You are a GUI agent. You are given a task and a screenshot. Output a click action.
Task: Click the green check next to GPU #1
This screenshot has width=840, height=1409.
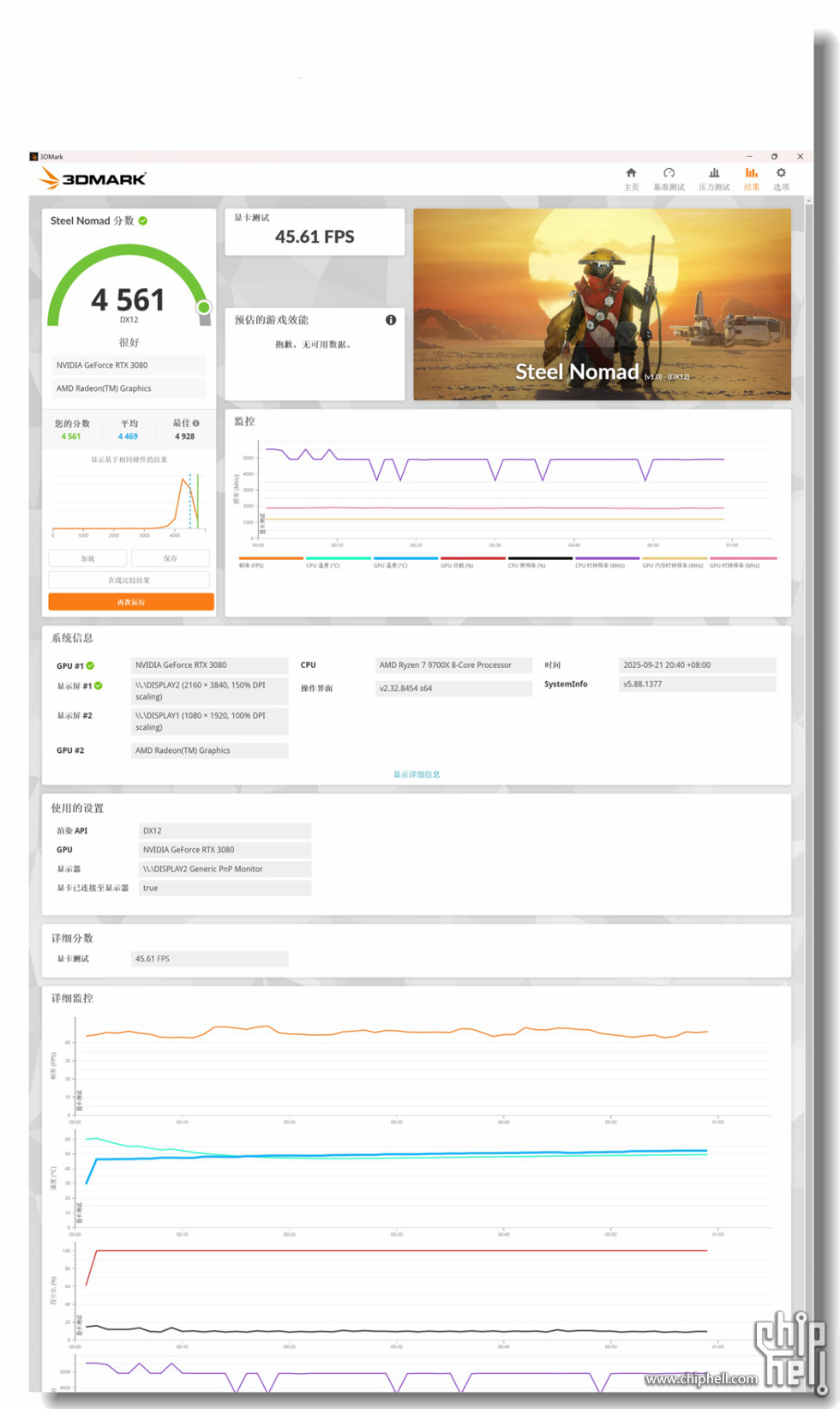[x=90, y=665]
